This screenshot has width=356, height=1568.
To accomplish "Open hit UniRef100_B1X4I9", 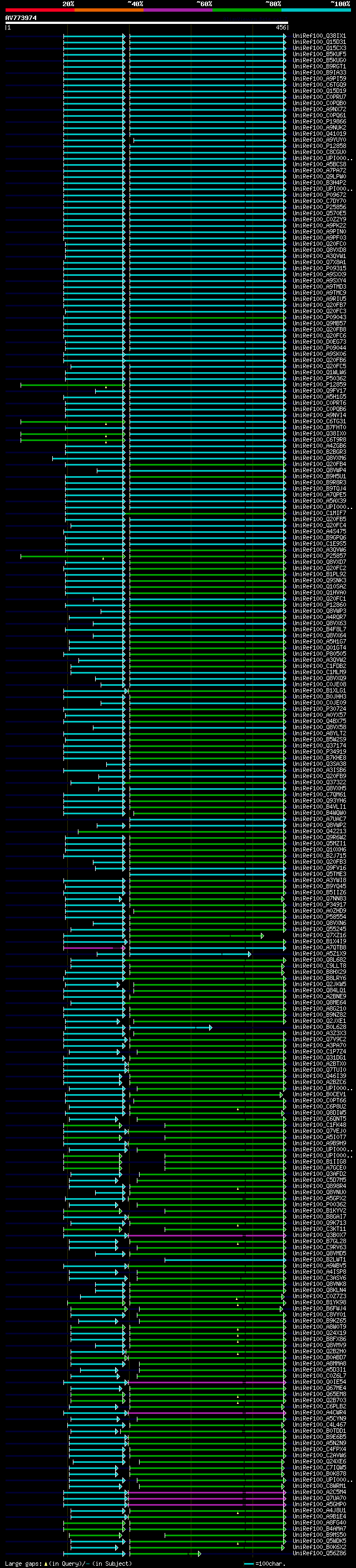I will [319, 941].
